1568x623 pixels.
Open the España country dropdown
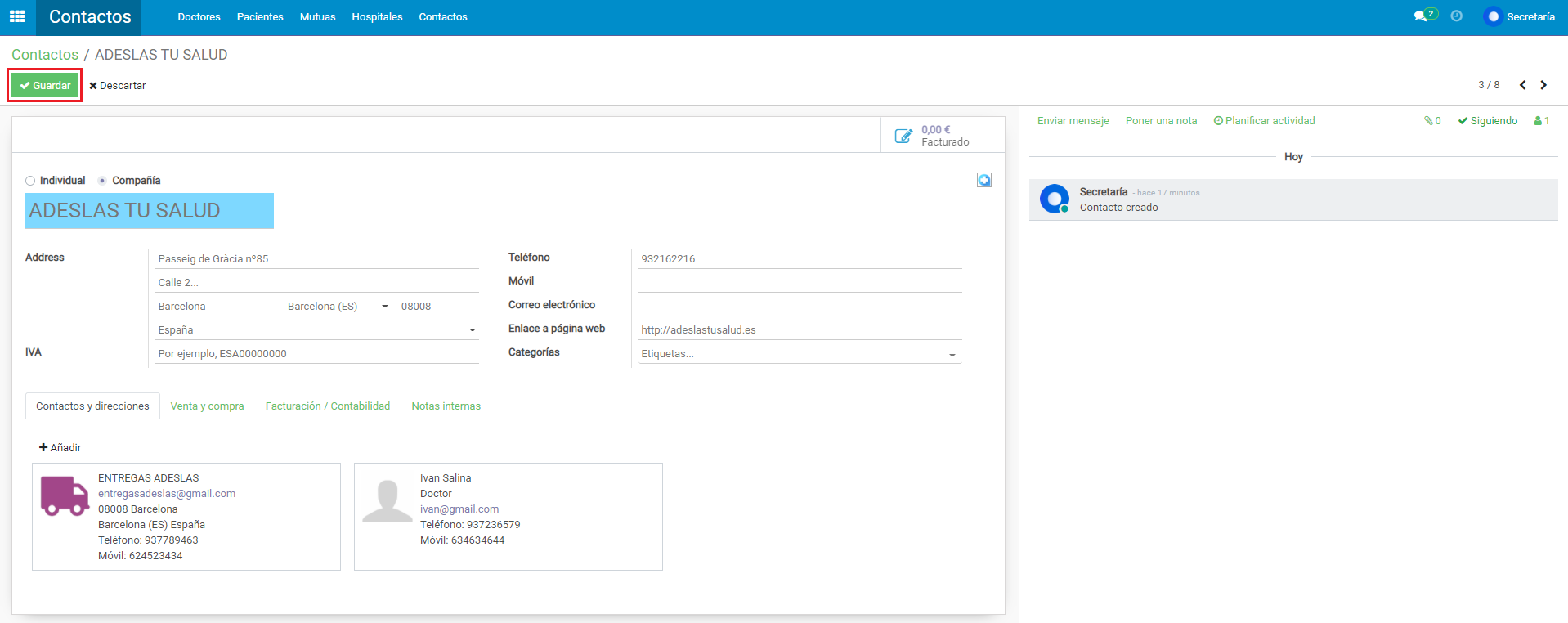317,330
